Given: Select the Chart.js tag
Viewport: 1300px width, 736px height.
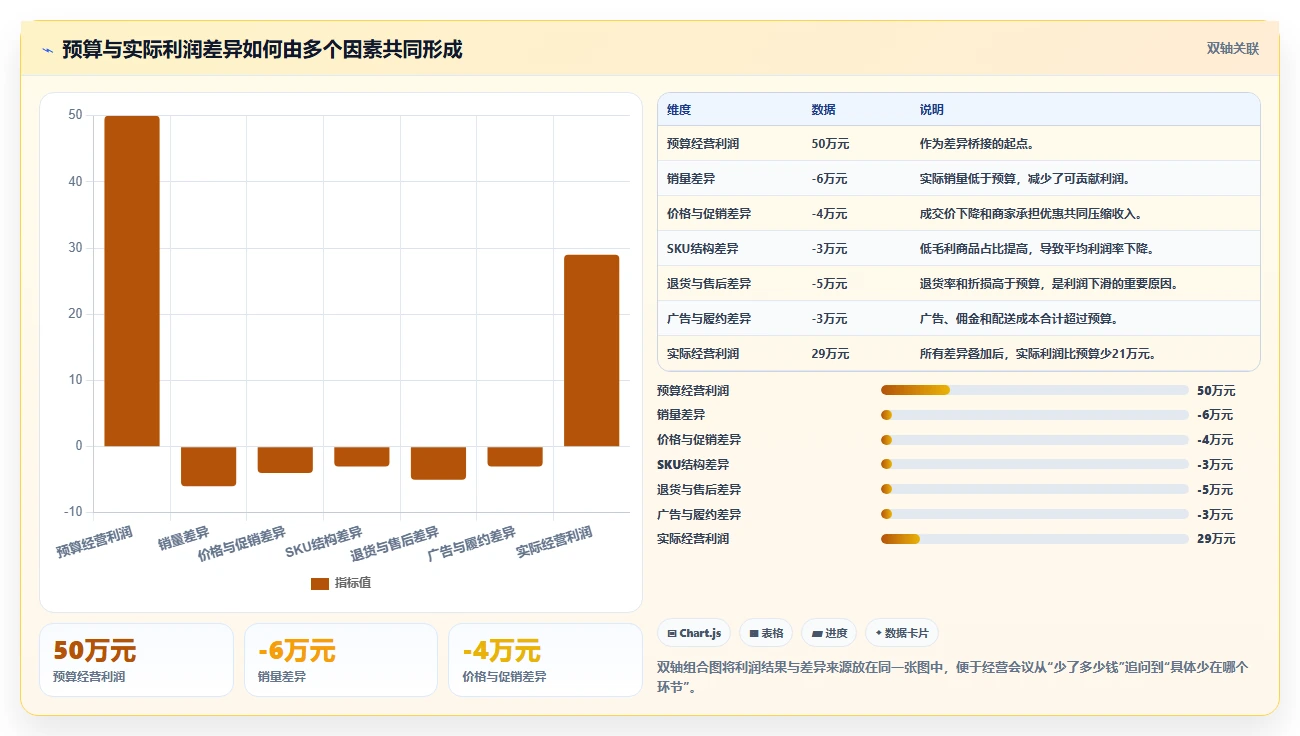Looking at the screenshot, I should click(694, 633).
